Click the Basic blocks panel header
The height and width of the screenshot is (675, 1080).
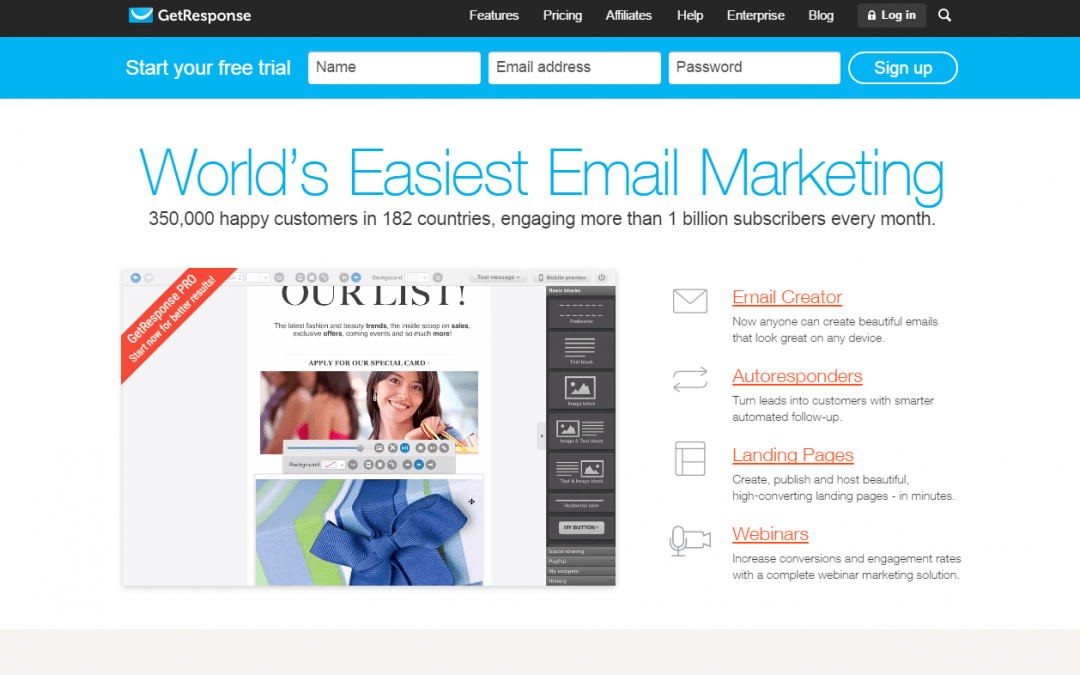(x=581, y=291)
